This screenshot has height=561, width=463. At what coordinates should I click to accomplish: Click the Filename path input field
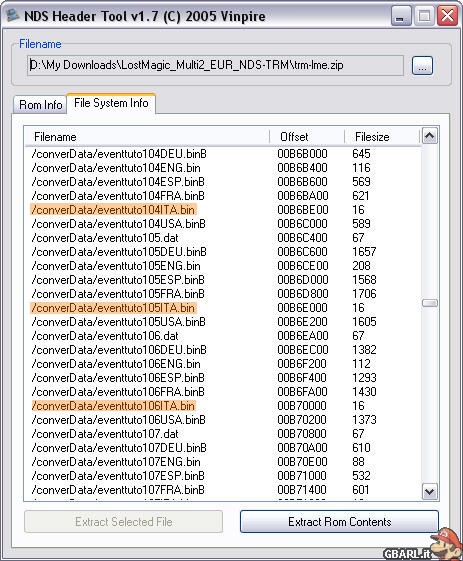click(215, 65)
